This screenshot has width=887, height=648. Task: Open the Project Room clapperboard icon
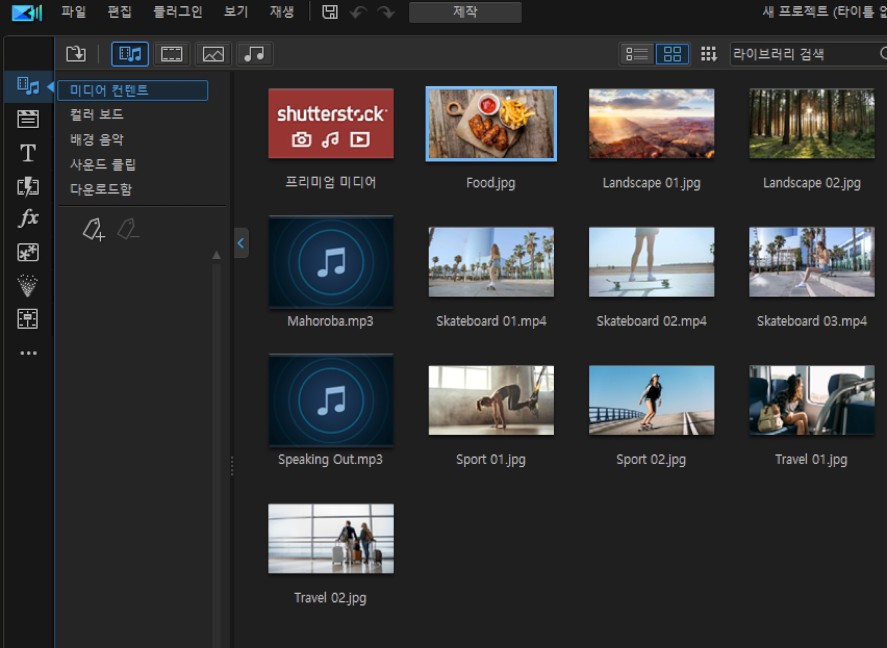(x=28, y=119)
